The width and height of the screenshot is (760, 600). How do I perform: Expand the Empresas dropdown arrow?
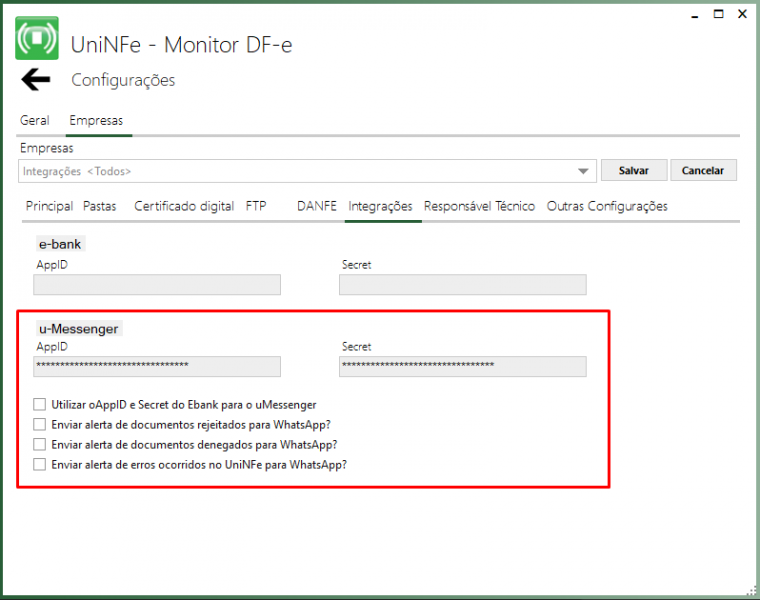coord(584,171)
